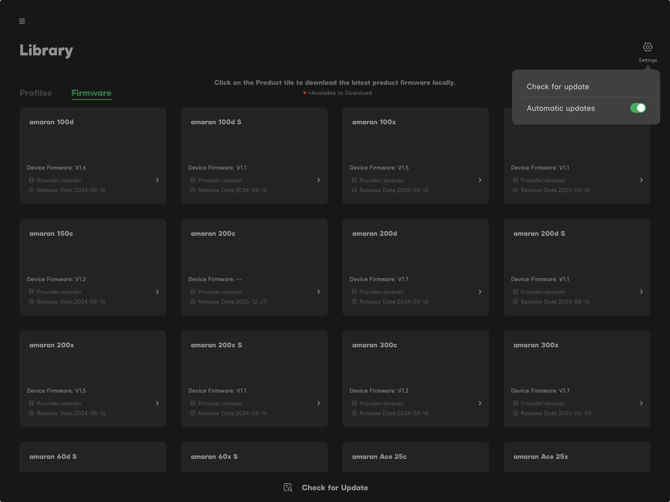Switch to the Profiles tab
670x502 pixels.
pos(35,93)
